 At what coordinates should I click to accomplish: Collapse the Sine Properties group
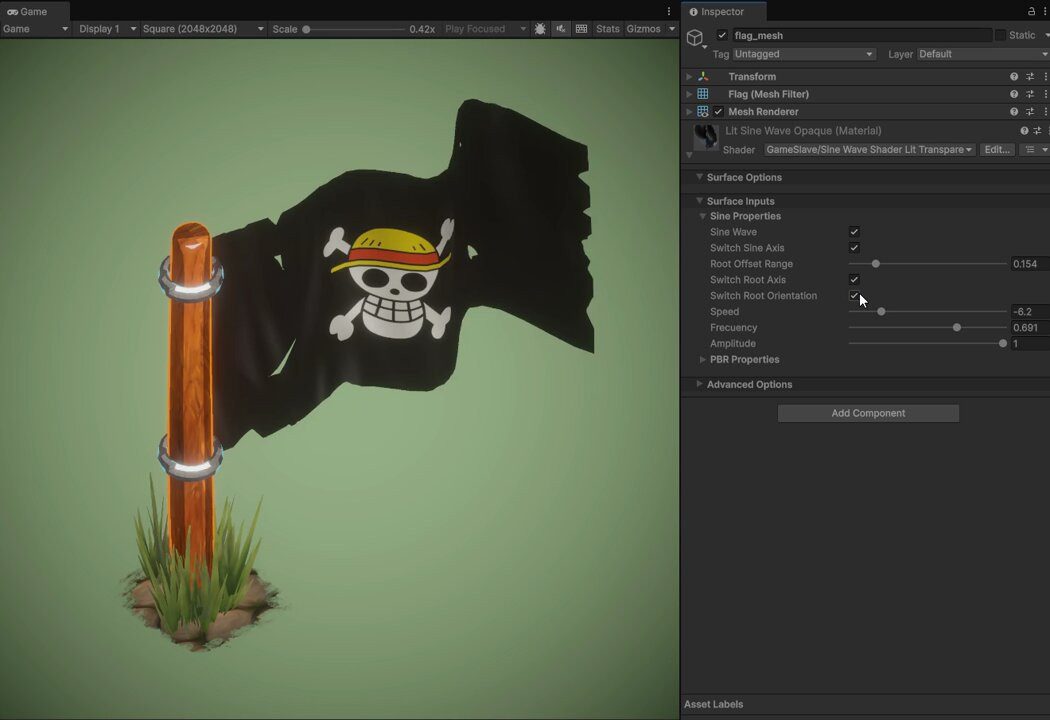click(702, 216)
